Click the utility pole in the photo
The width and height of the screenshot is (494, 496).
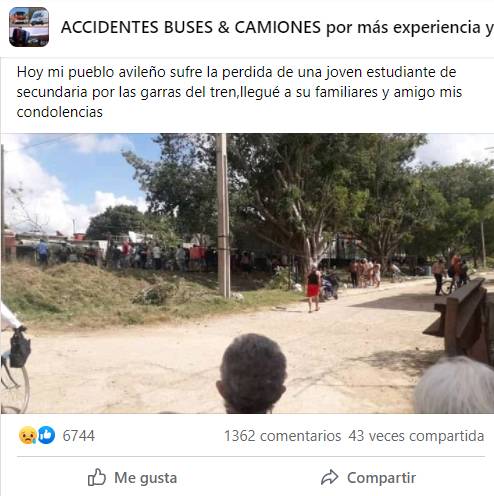click(x=223, y=215)
